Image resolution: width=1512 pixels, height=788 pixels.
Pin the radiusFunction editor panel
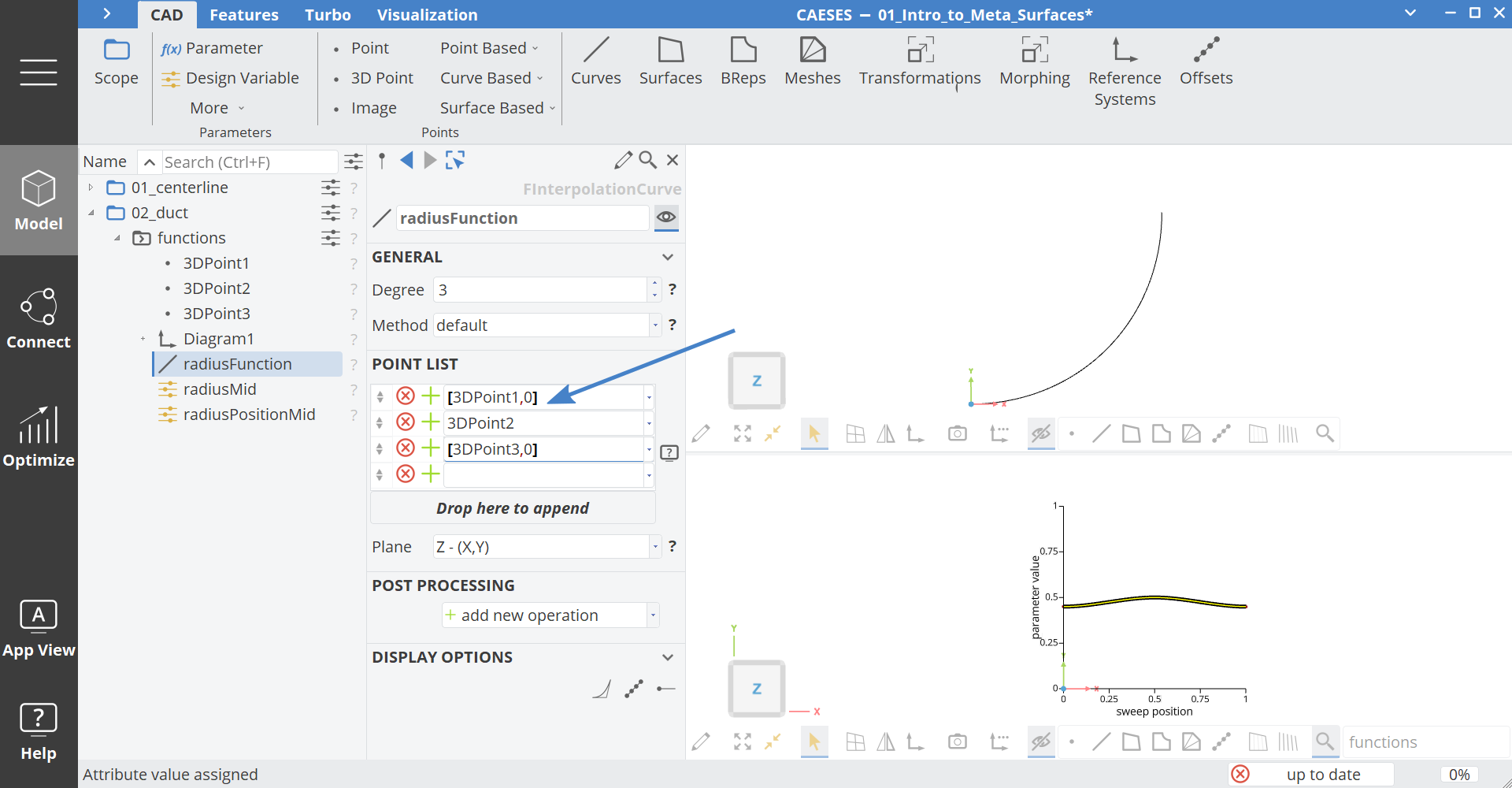click(381, 160)
